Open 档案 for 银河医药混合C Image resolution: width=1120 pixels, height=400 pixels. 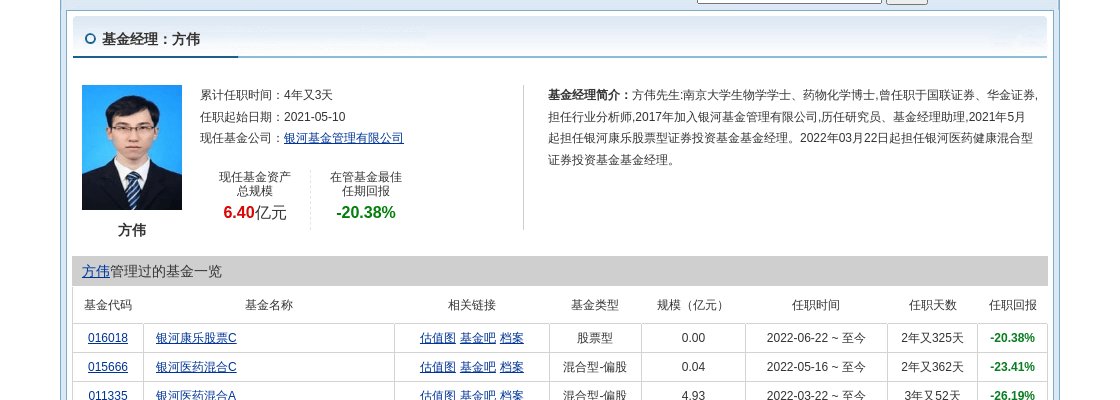(x=511, y=367)
